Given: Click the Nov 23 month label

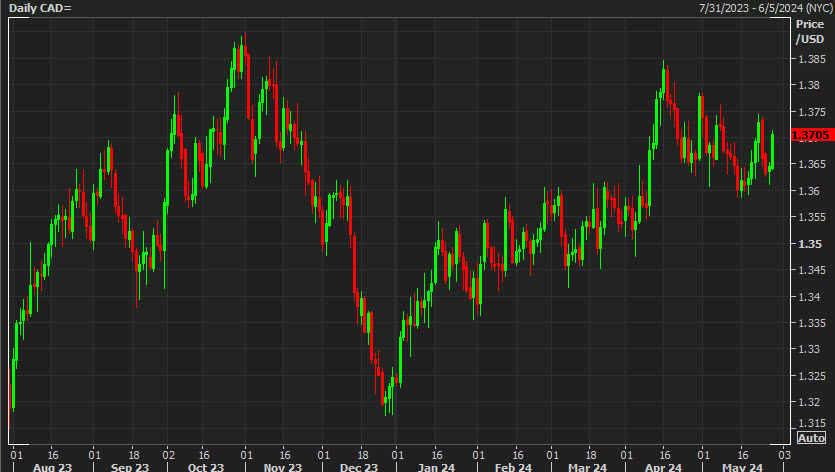Looking at the screenshot, I should click(283, 467).
